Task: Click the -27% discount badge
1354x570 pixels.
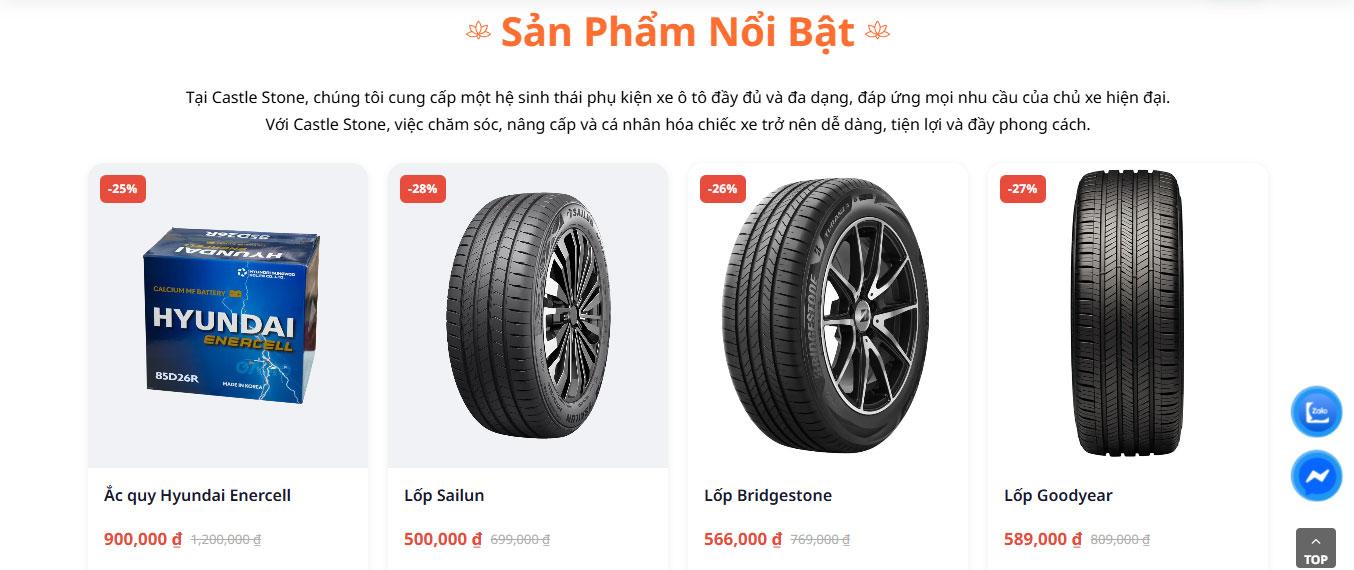Action: (x=1022, y=189)
